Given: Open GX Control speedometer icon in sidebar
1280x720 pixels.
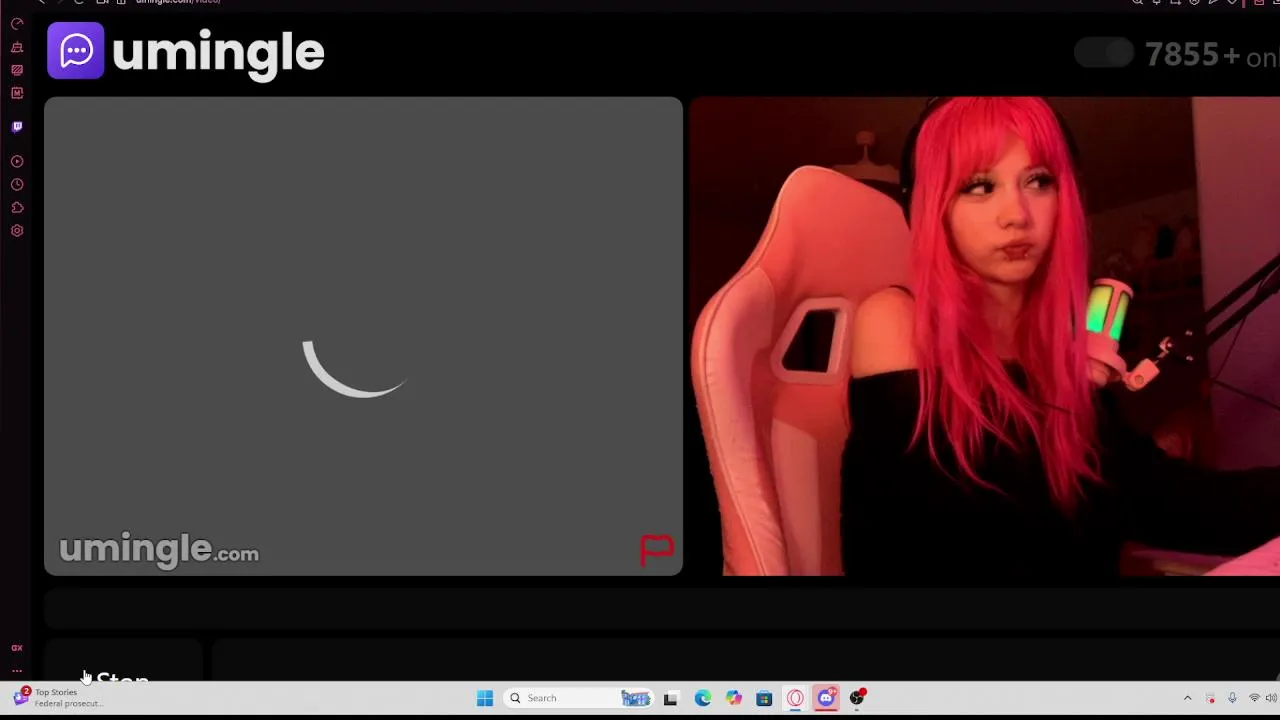Looking at the screenshot, I should point(17,23).
